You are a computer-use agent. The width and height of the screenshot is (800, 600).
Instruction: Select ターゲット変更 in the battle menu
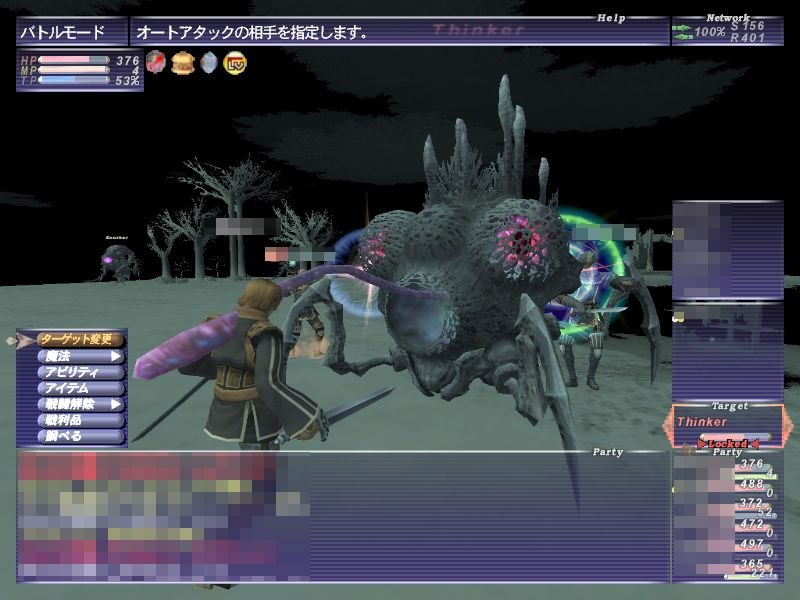[x=80, y=339]
